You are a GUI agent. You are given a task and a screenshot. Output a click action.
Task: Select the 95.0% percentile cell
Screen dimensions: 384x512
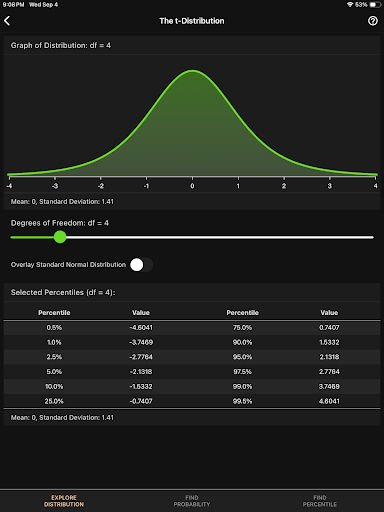click(x=242, y=357)
